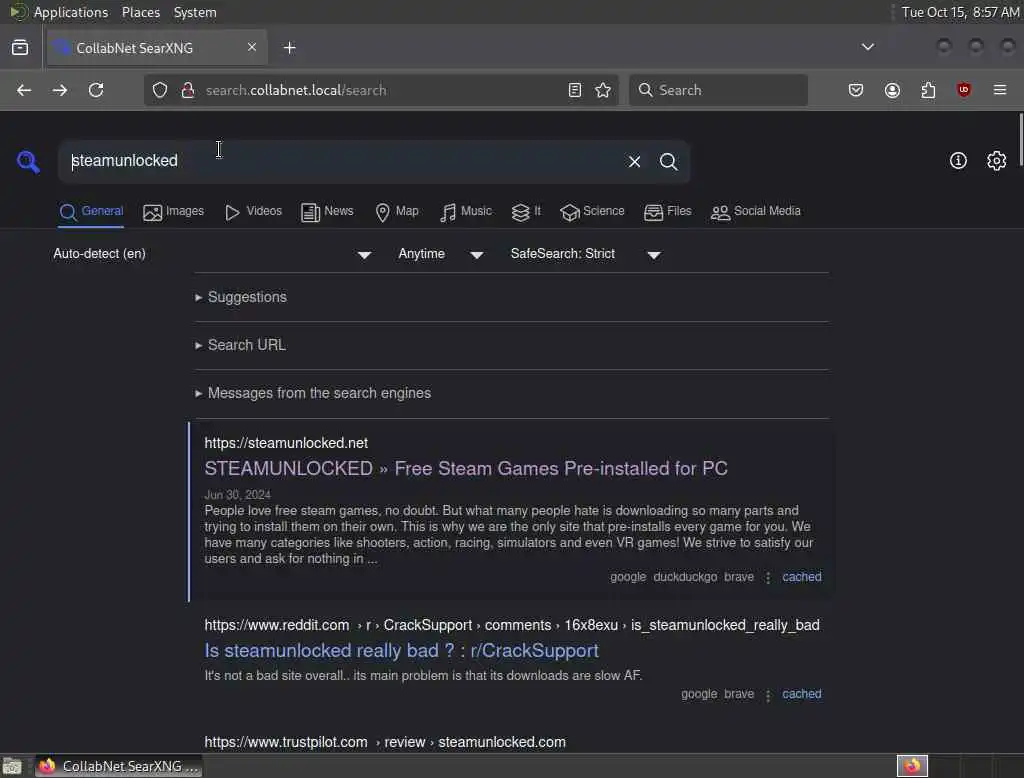This screenshot has height=778, width=1024.
Task: Switch to Images category
Action: 174,212
